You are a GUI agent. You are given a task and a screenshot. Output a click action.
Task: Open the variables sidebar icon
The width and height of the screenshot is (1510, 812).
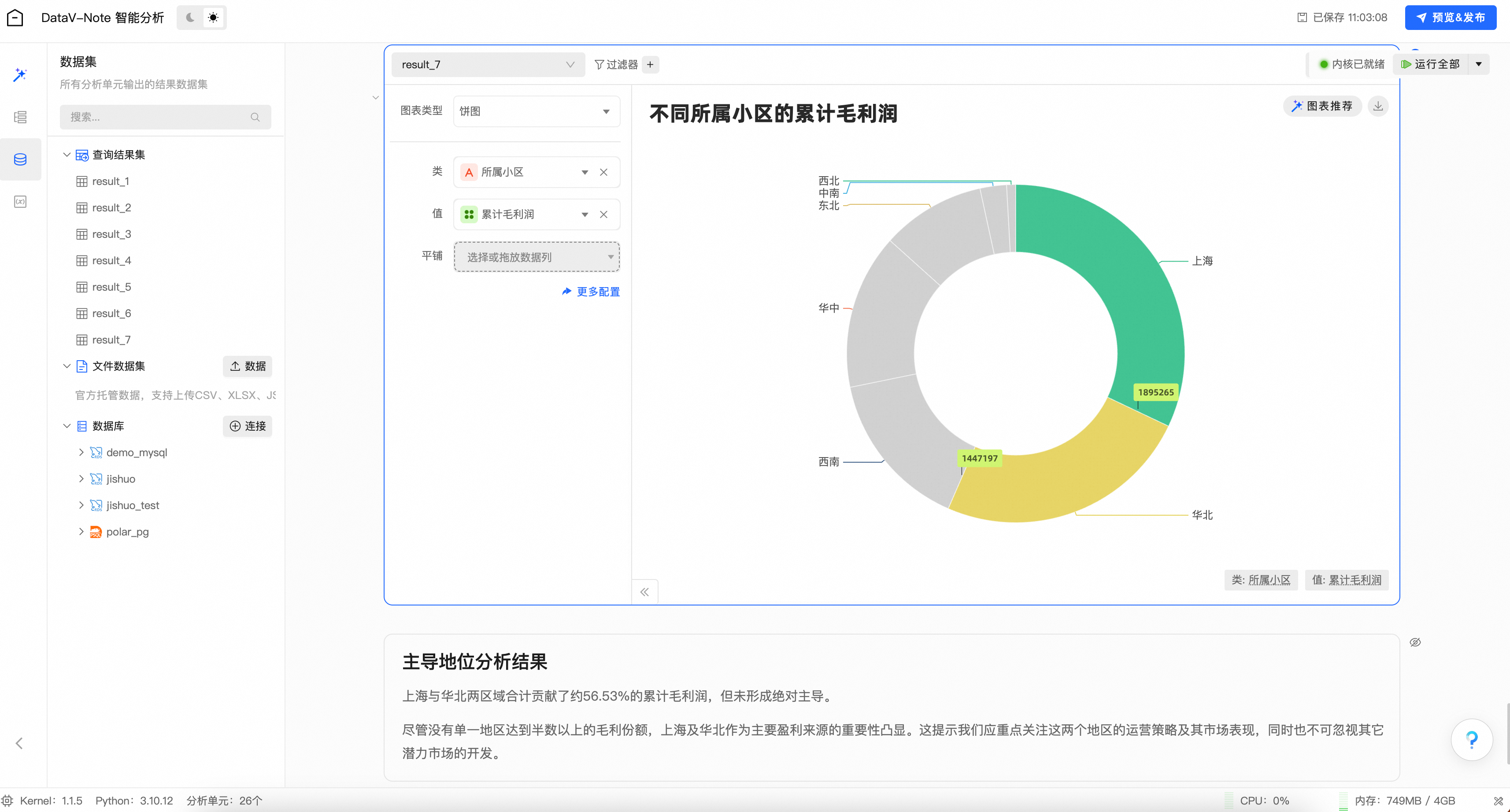point(21,202)
